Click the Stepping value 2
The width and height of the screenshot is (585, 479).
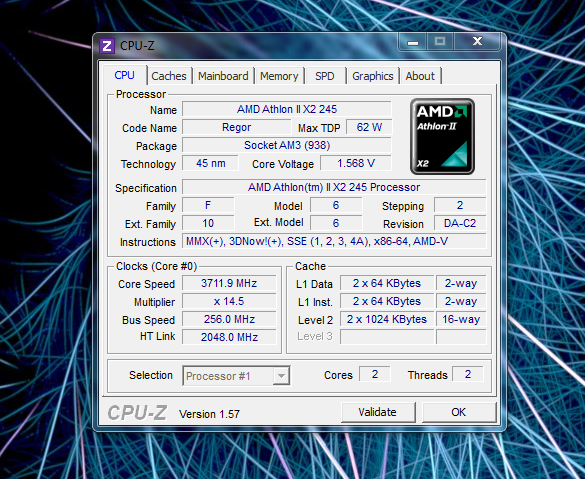[460, 205]
